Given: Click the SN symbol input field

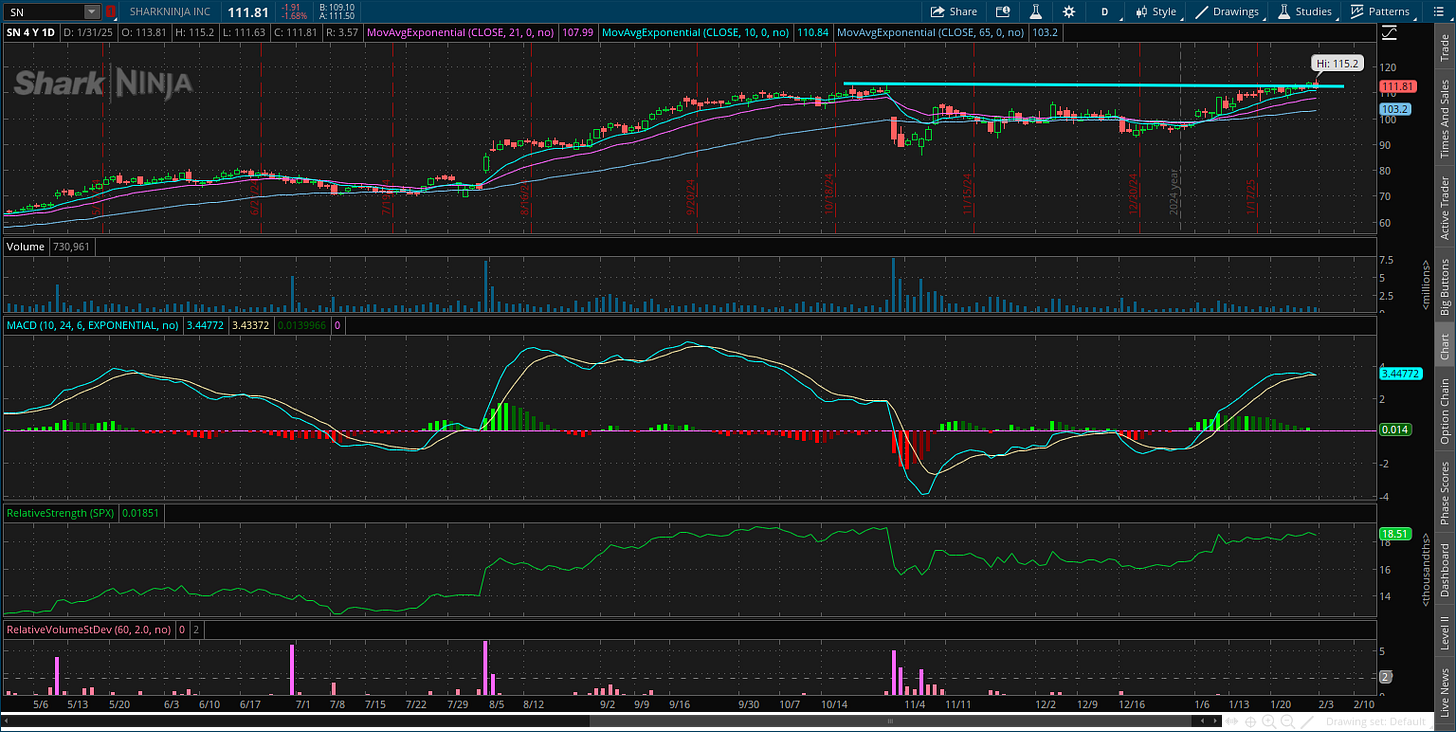Looking at the screenshot, I should [45, 12].
